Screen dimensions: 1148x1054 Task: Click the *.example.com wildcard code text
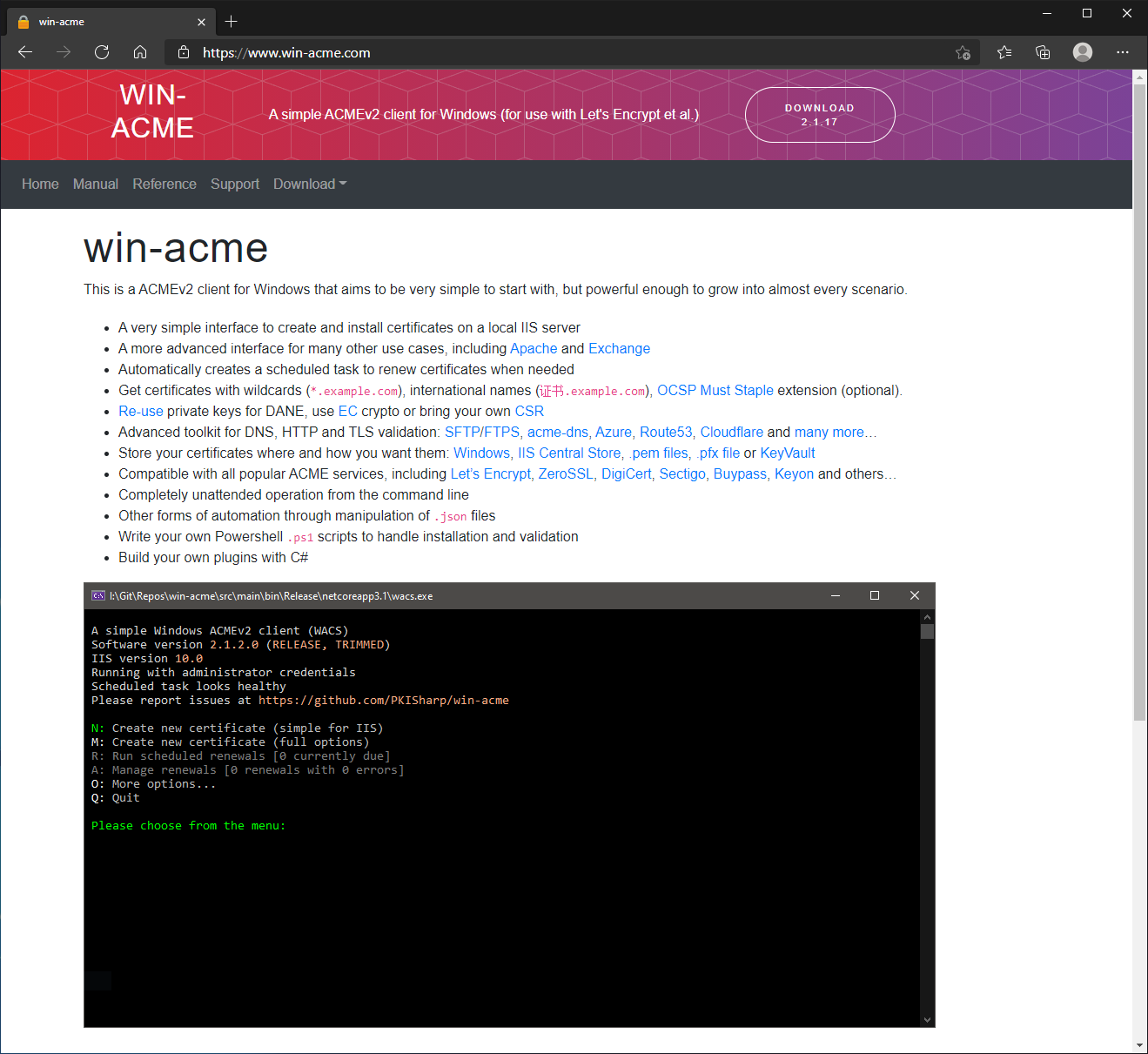click(354, 391)
